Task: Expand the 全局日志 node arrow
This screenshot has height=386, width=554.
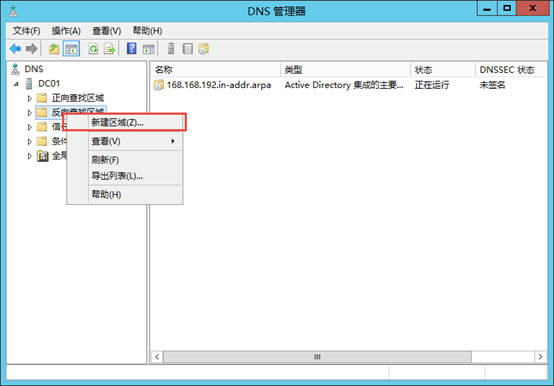Action: click(x=30, y=156)
